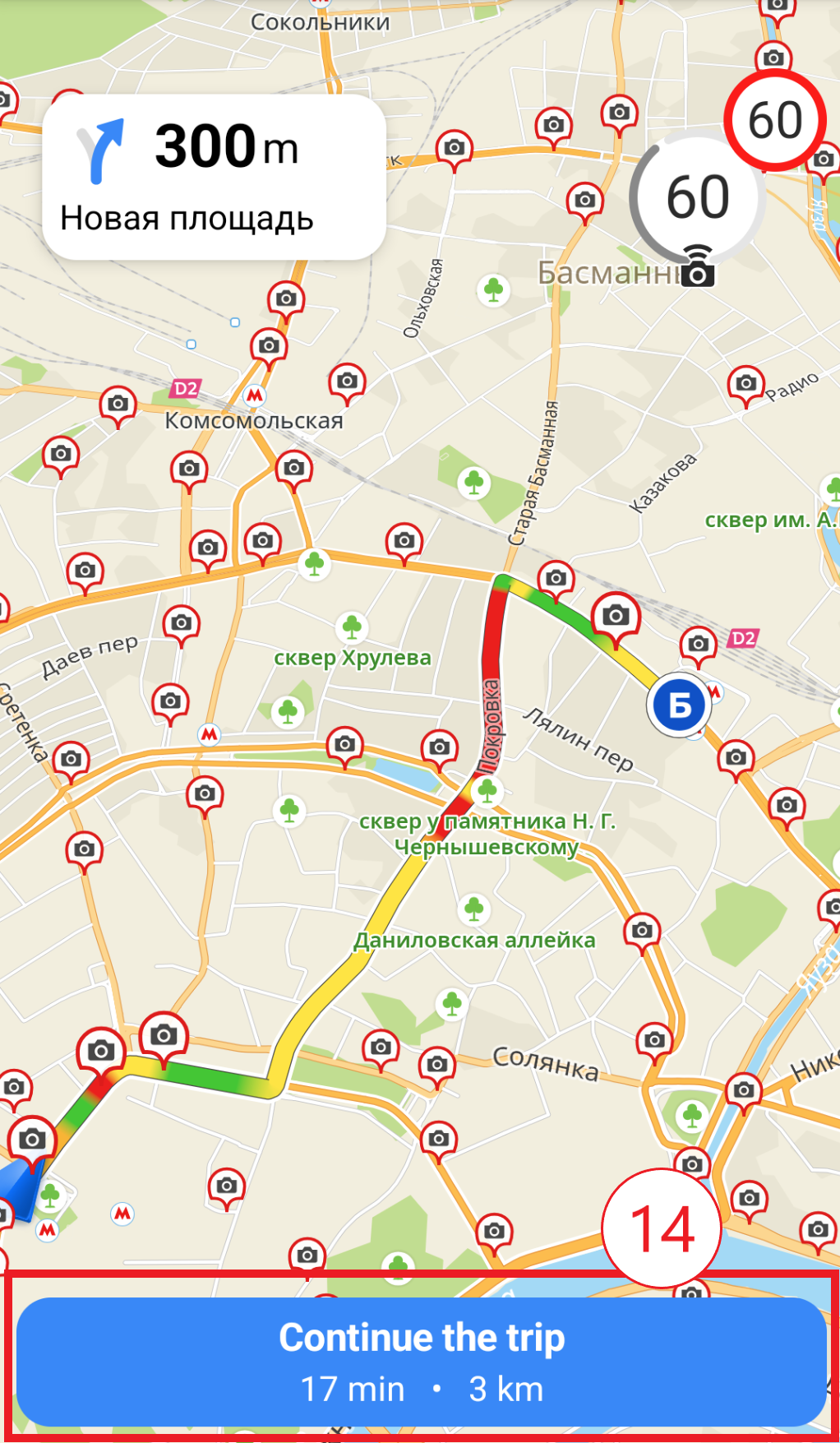Tap the pink D2 badge near Комсомольская
The image size is (840, 1443).
pos(187,389)
